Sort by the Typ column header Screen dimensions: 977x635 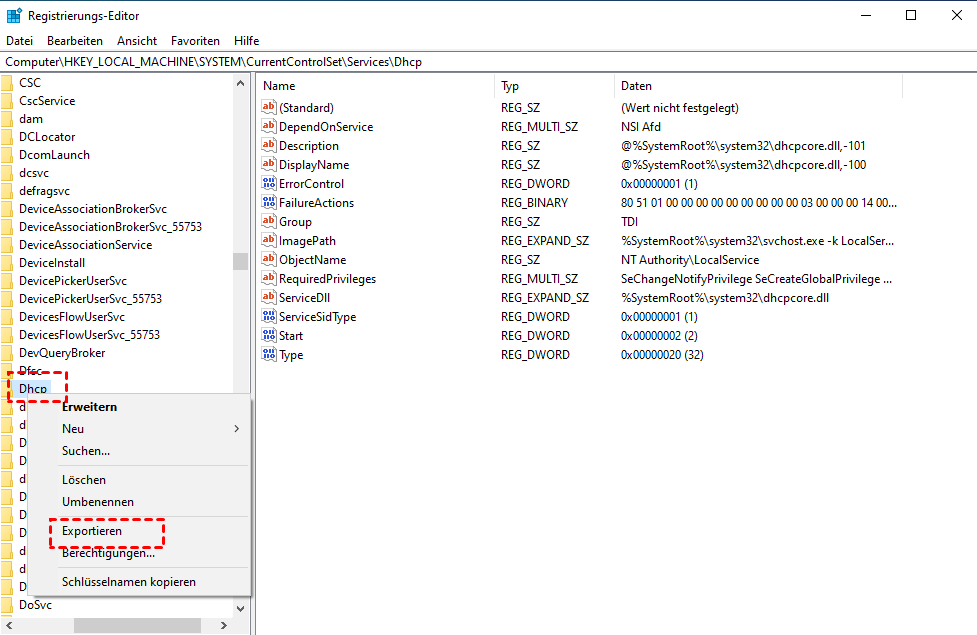510,86
